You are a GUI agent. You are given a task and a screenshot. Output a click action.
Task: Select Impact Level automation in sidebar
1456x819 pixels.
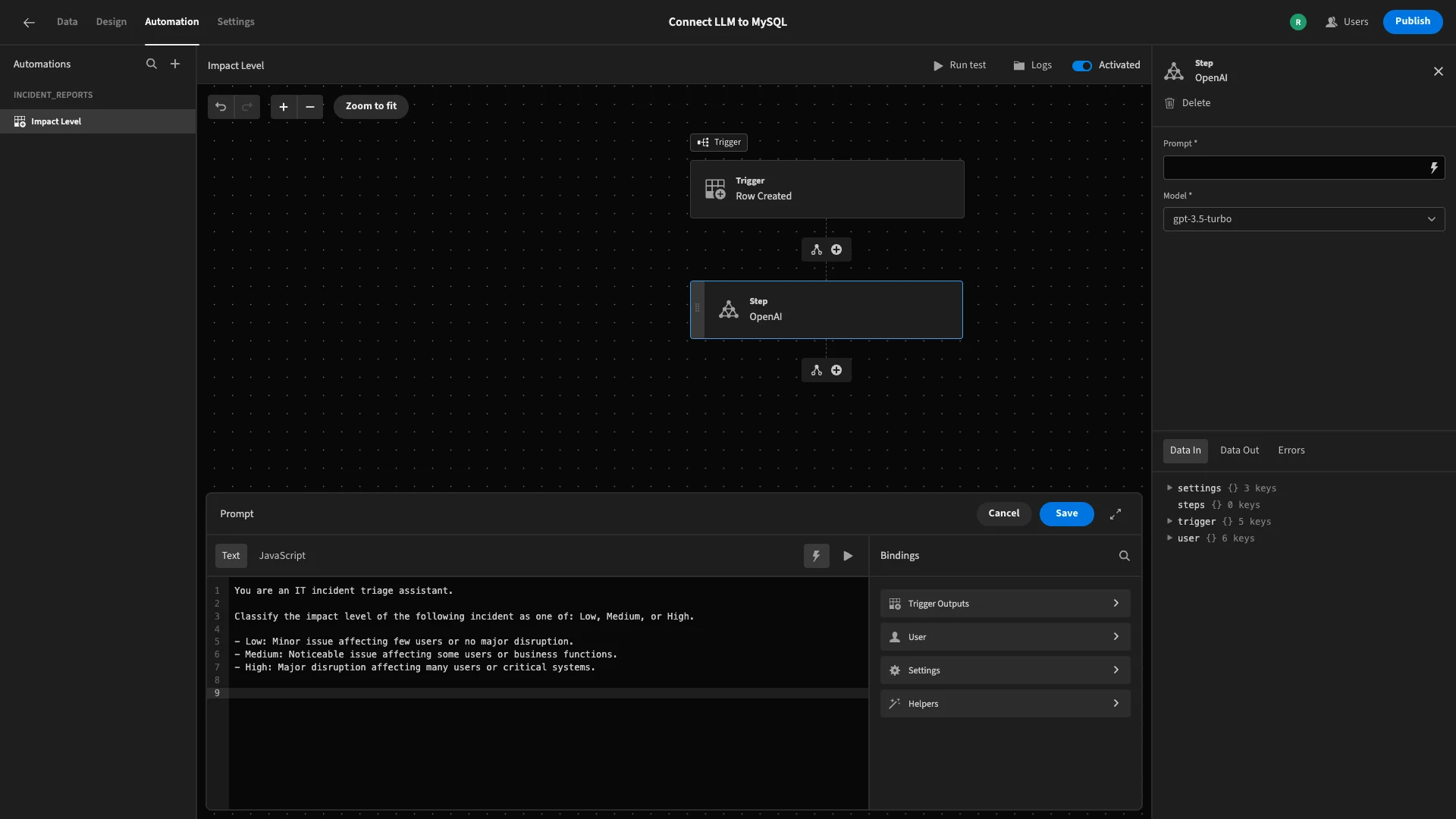click(98, 121)
